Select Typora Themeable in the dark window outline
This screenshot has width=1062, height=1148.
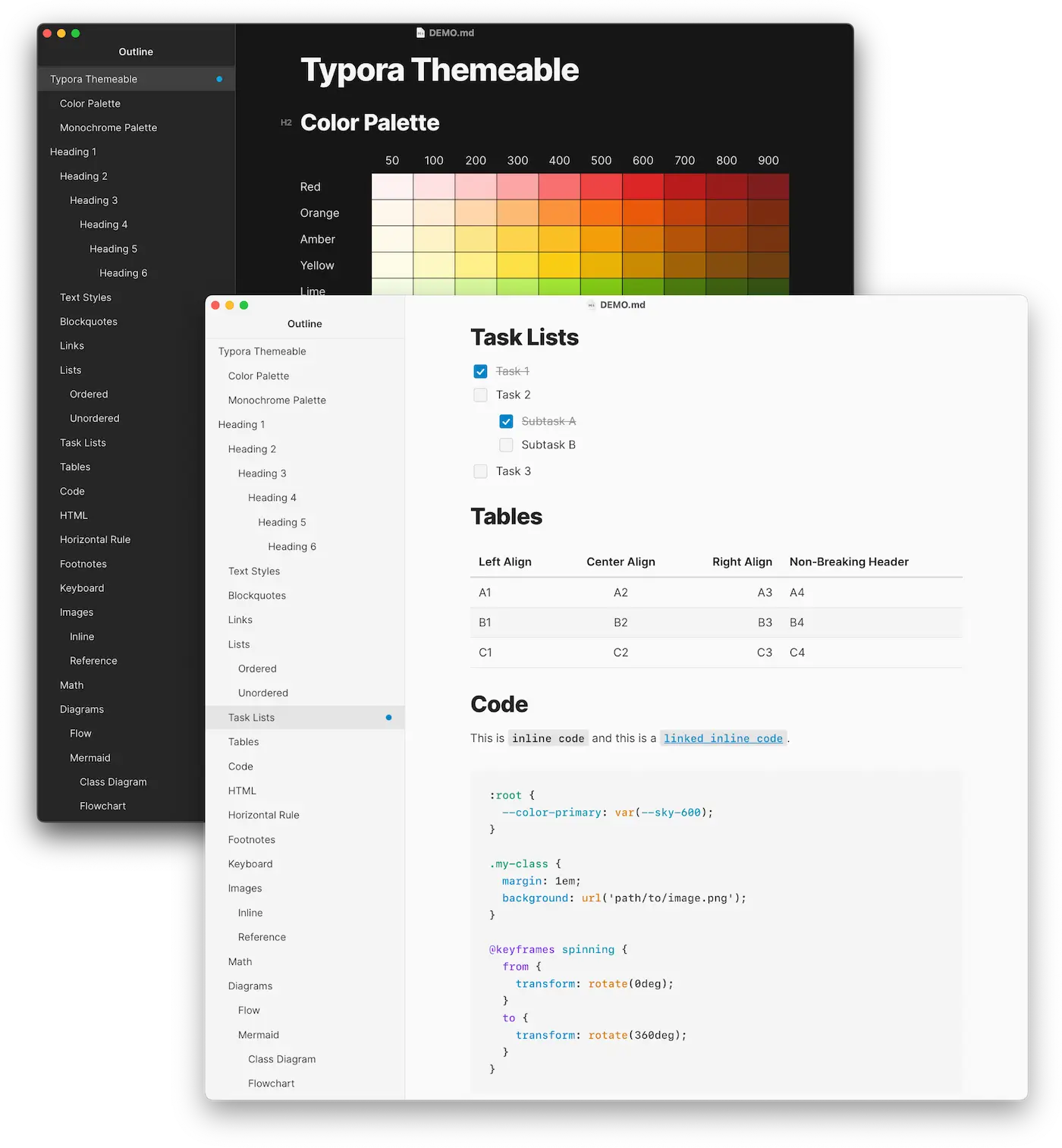pos(136,79)
